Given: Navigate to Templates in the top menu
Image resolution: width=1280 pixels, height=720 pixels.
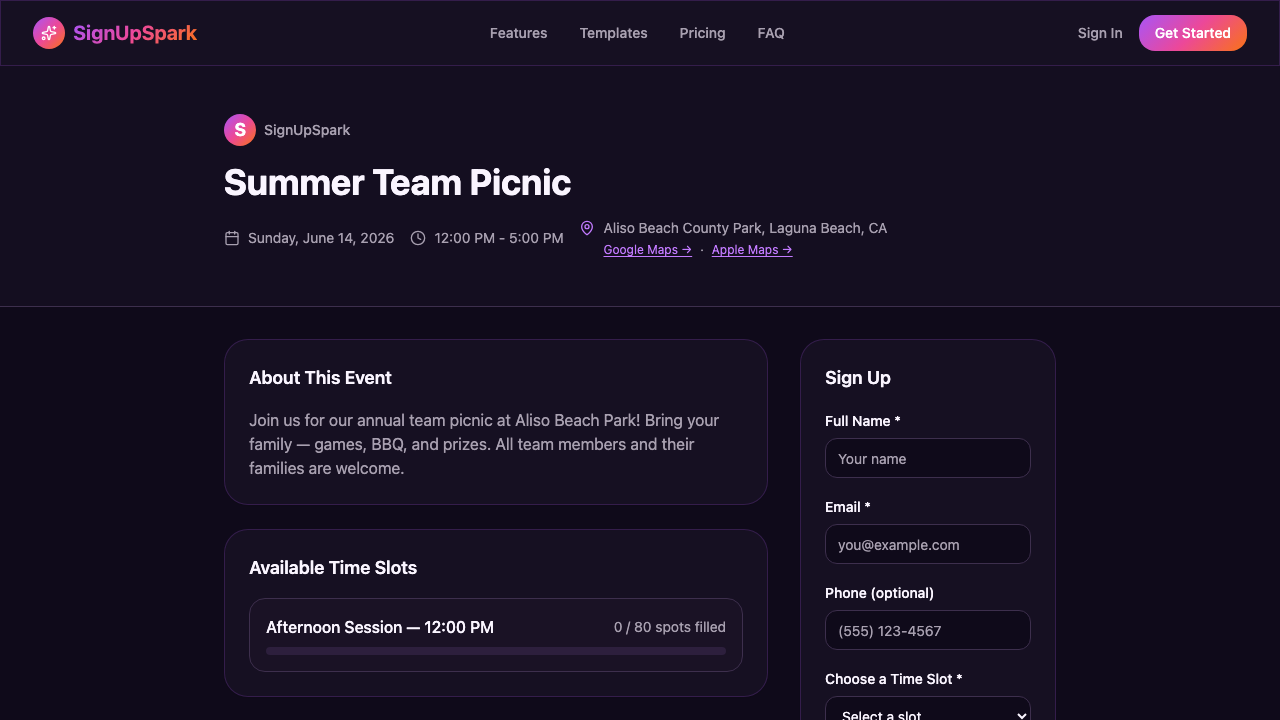Looking at the screenshot, I should tap(613, 33).
